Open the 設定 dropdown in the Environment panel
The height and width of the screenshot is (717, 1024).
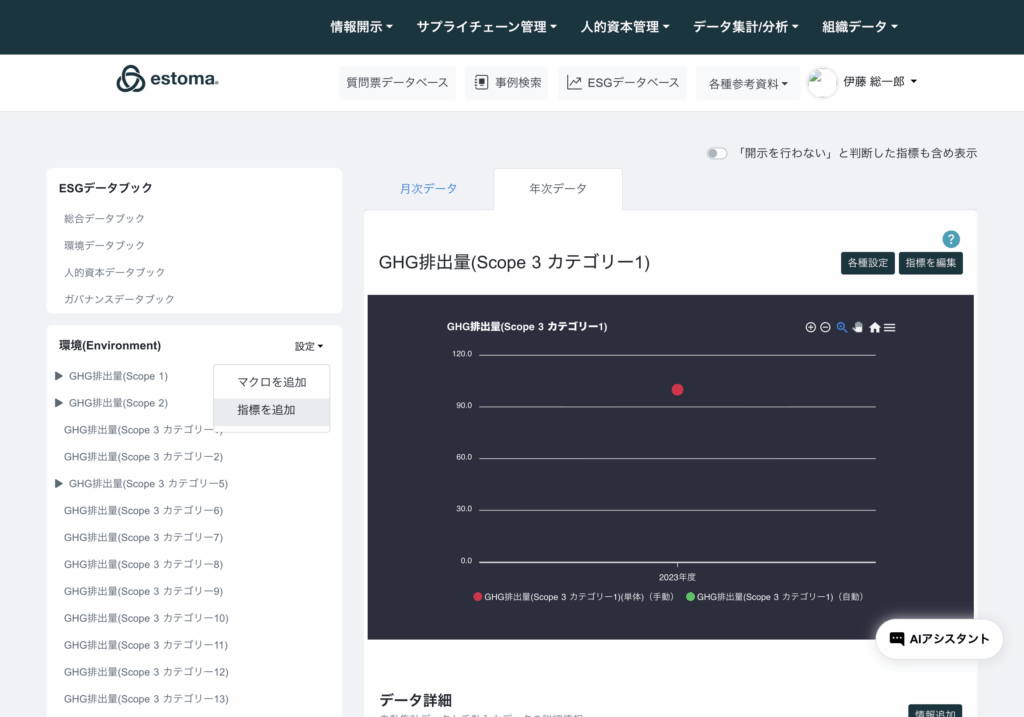tap(308, 346)
